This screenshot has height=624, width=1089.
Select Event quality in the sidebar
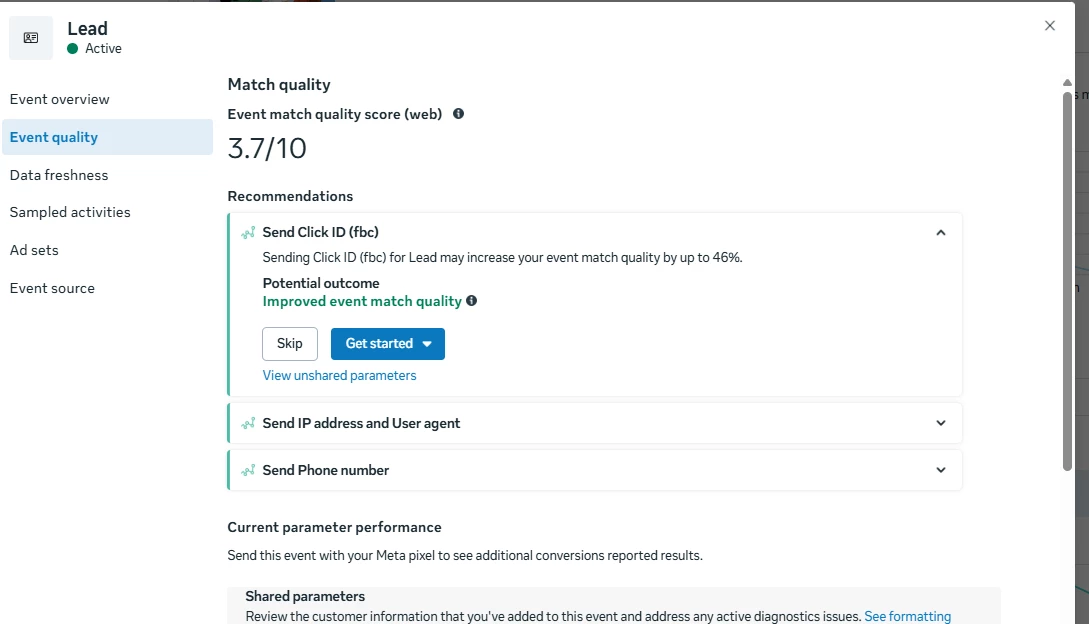[108, 137]
